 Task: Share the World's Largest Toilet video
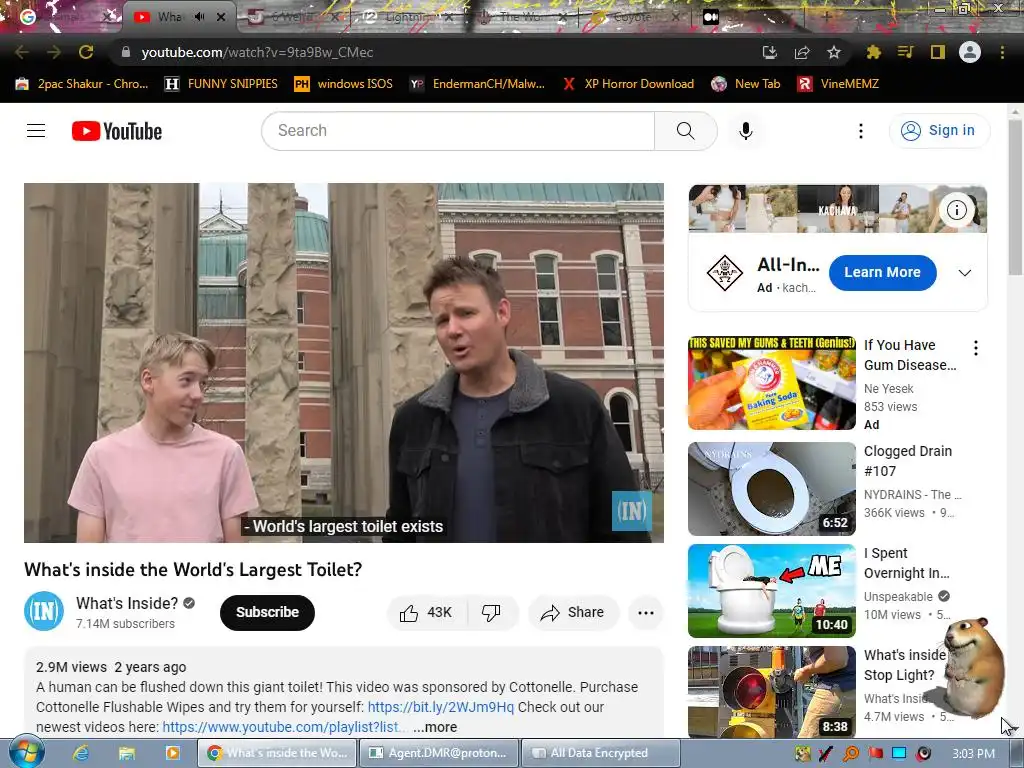click(x=572, y=613)
